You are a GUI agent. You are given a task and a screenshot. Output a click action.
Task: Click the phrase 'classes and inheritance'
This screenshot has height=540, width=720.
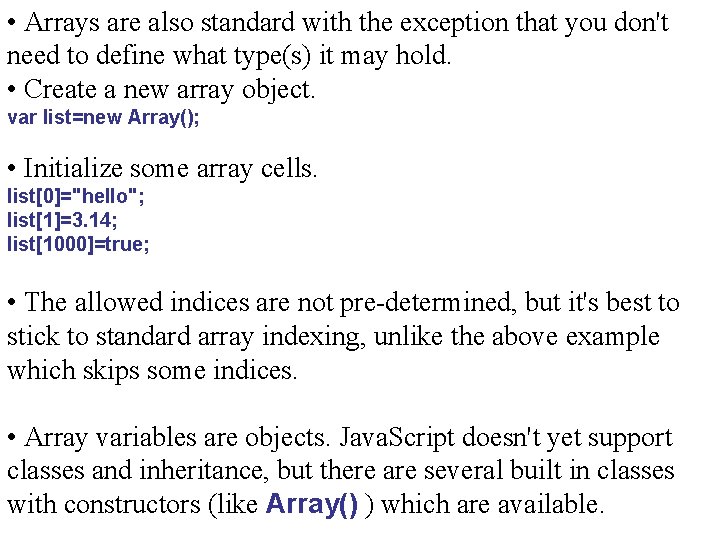[137, 471]
